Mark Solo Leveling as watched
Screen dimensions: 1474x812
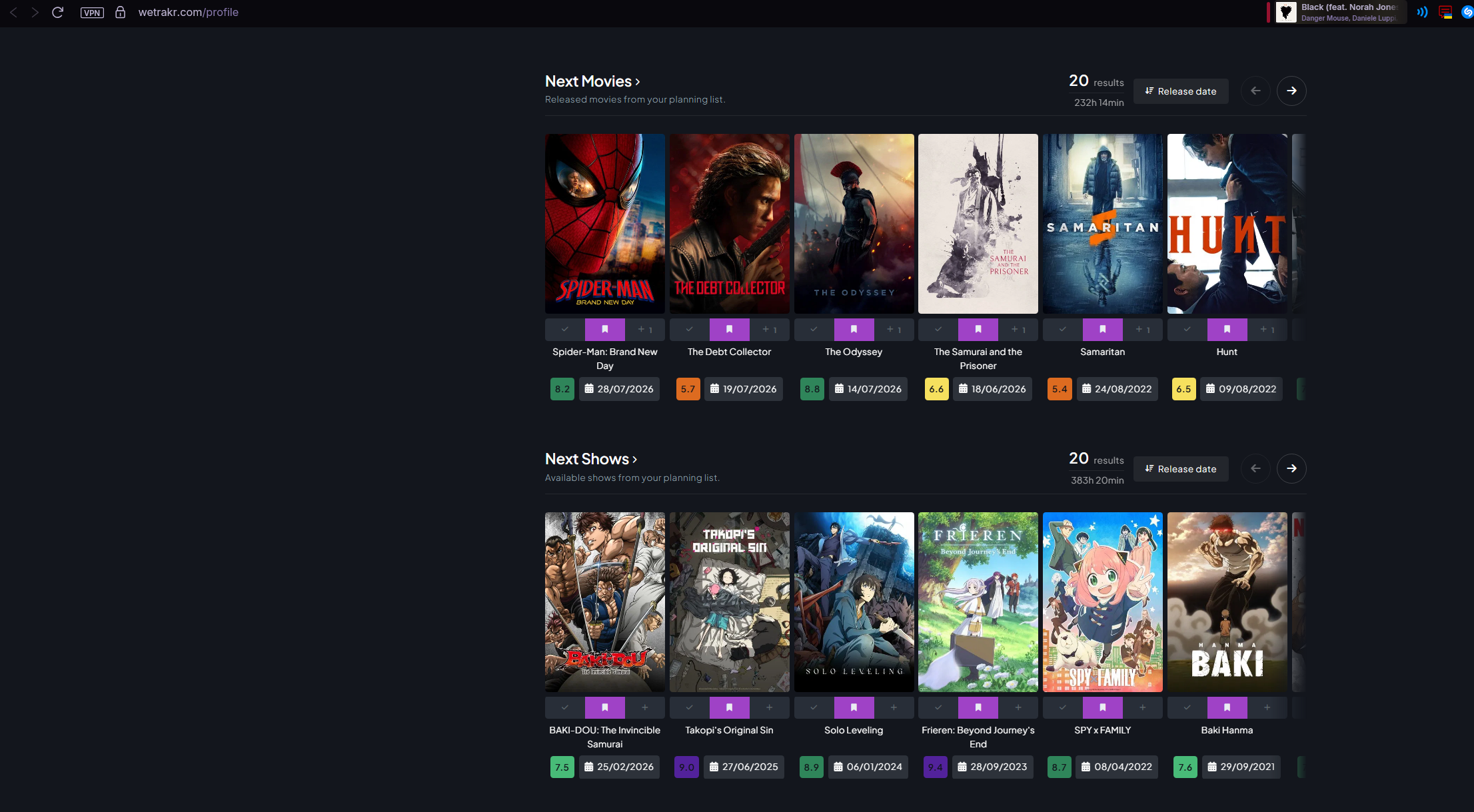(814, 707)
